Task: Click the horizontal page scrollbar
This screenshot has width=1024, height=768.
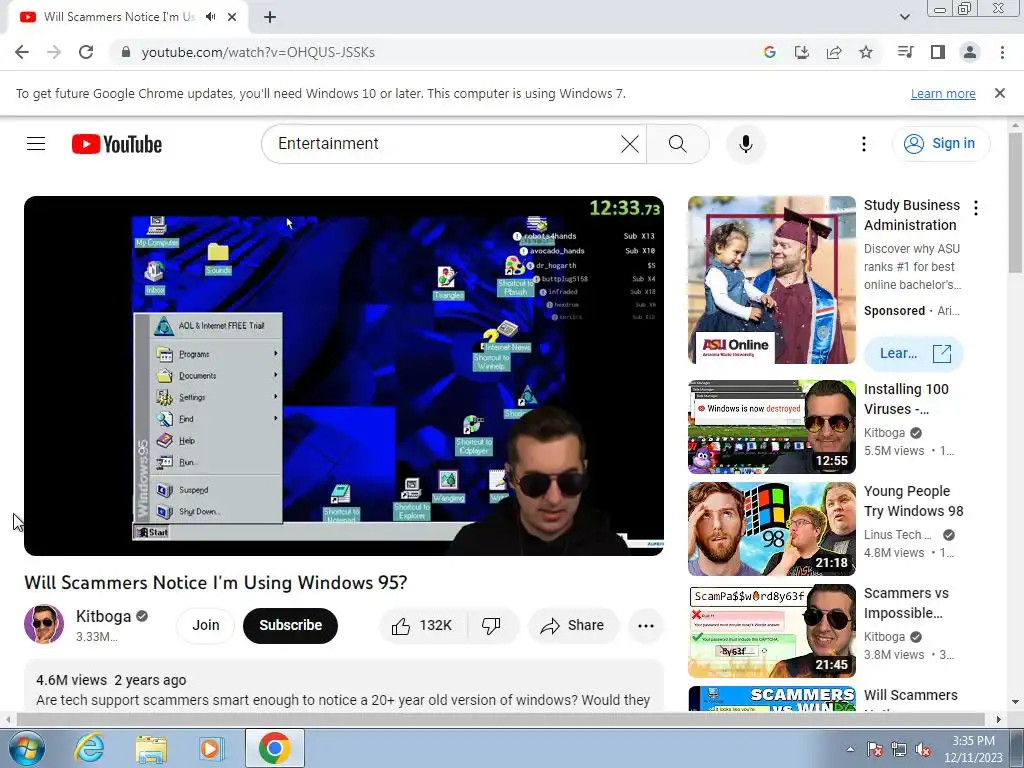Action: [500, 719]
